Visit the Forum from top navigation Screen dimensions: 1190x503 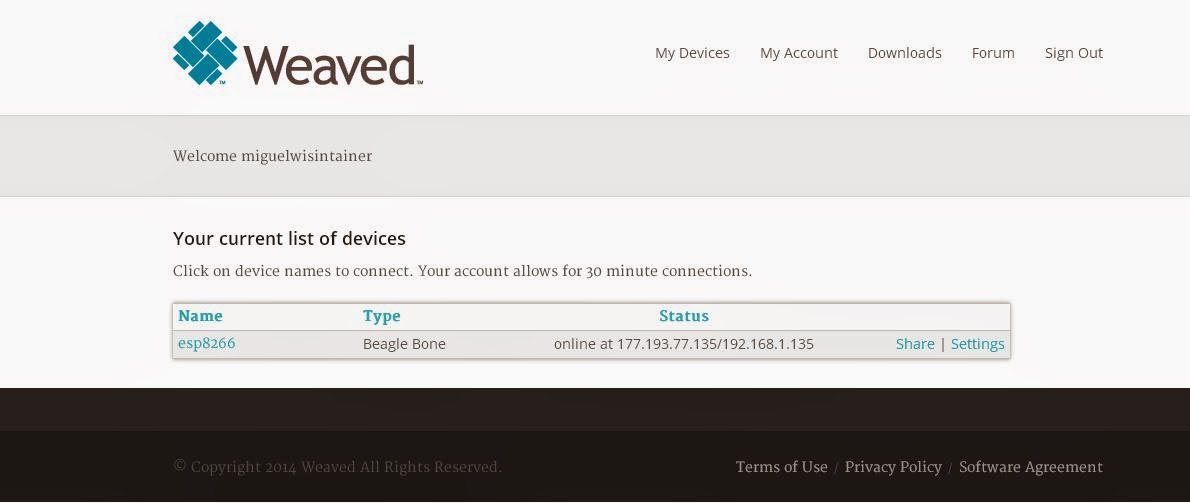click(993, 53)
